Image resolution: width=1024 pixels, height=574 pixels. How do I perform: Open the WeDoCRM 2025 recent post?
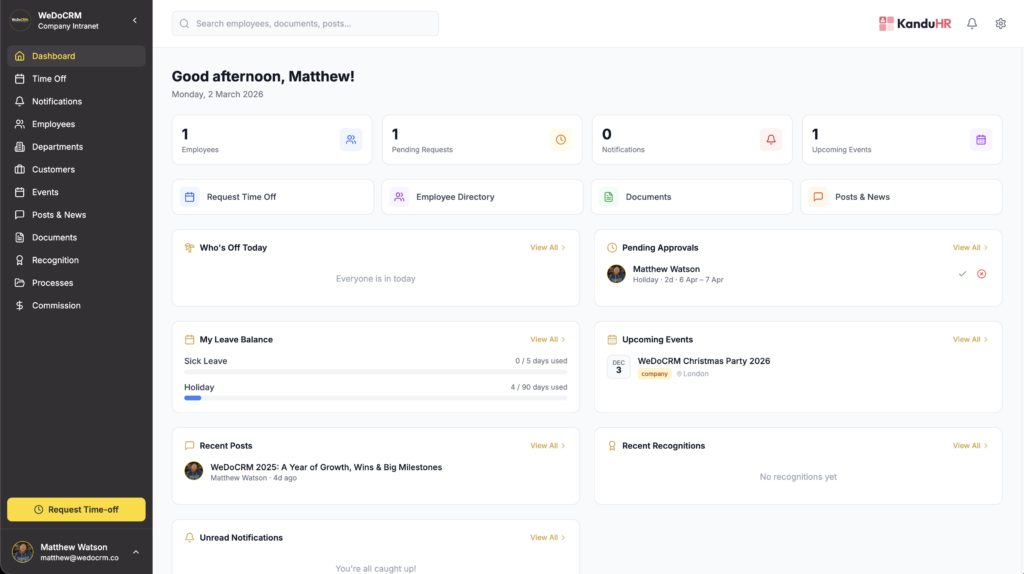[x=326, y=467]
